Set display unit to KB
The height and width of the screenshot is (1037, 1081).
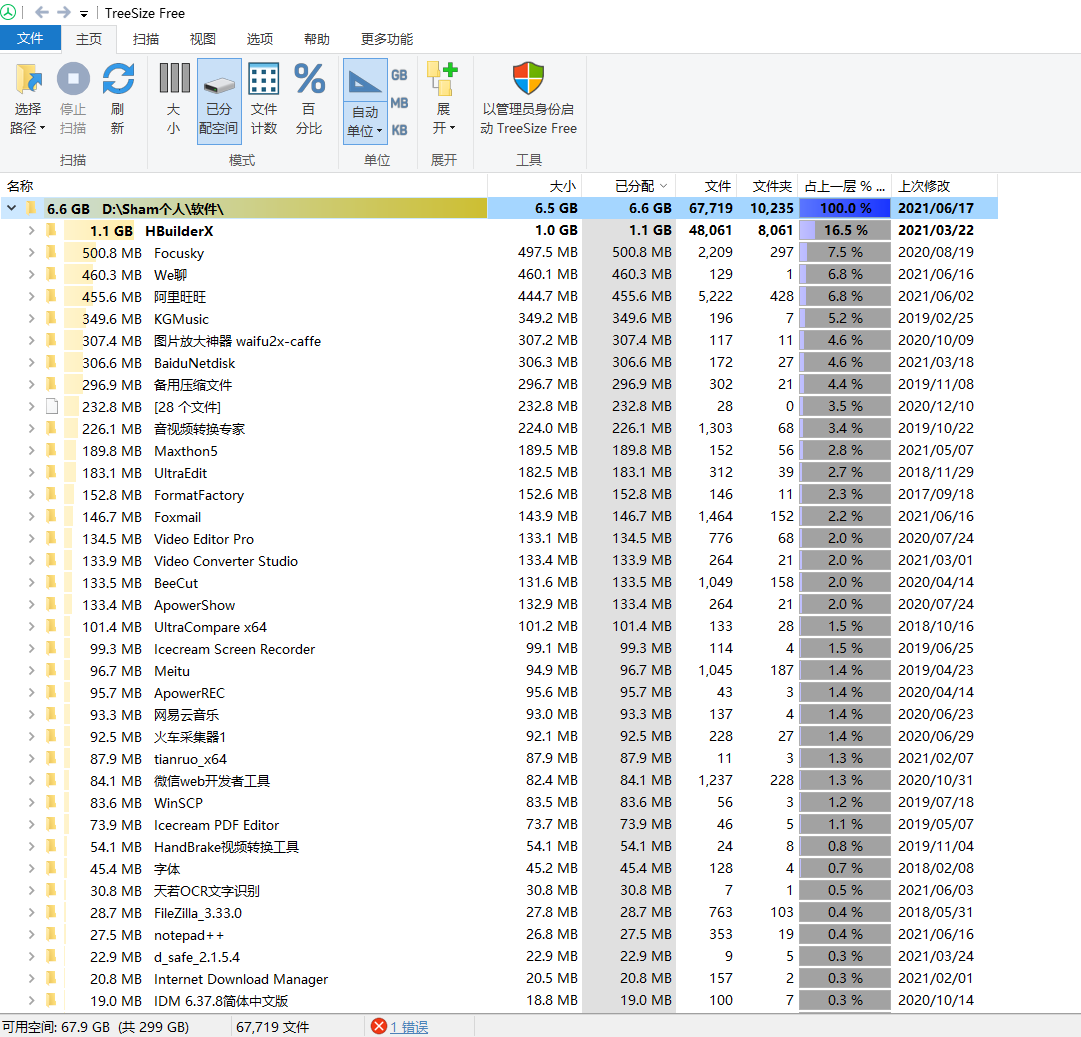[400, 130]
